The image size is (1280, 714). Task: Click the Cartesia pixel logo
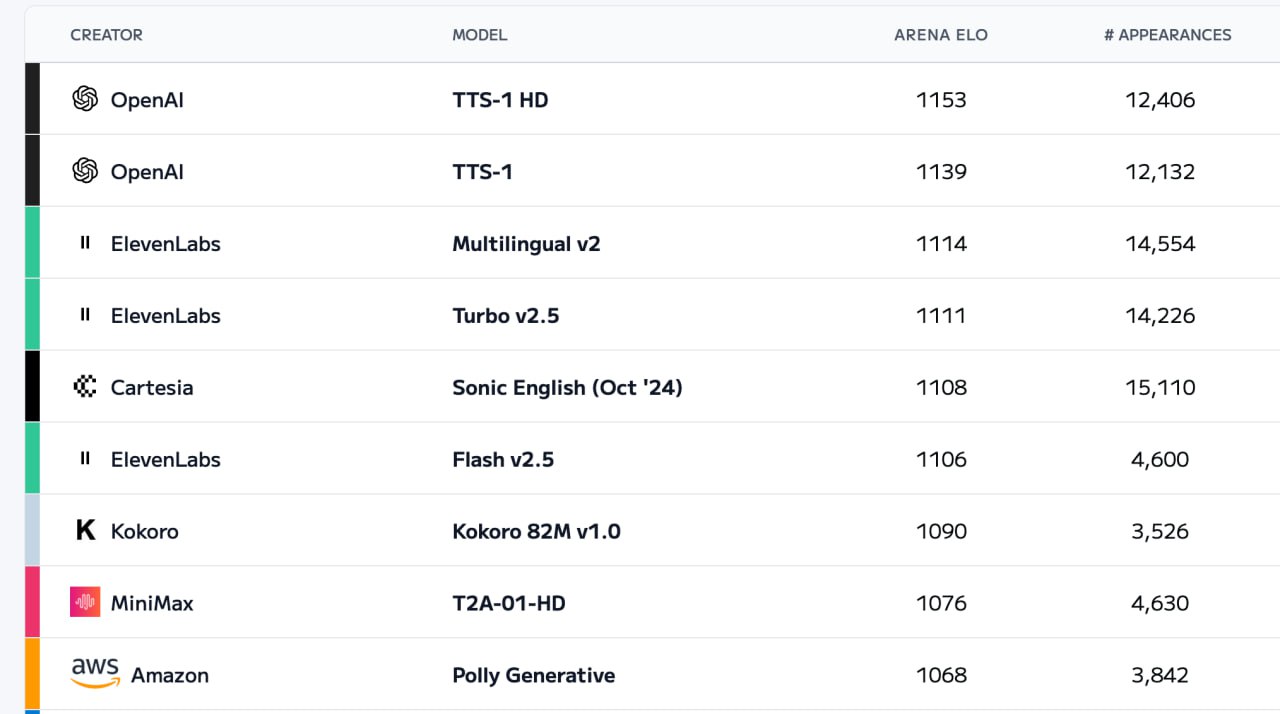tap(85, 387)
